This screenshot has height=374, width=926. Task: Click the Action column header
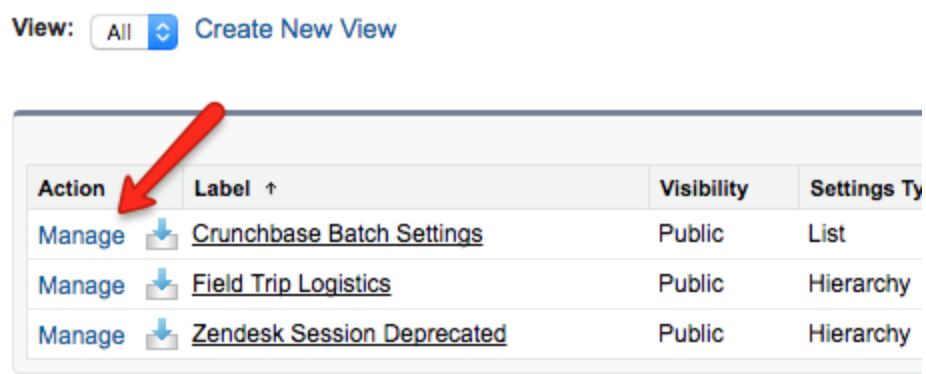(71, 188)
